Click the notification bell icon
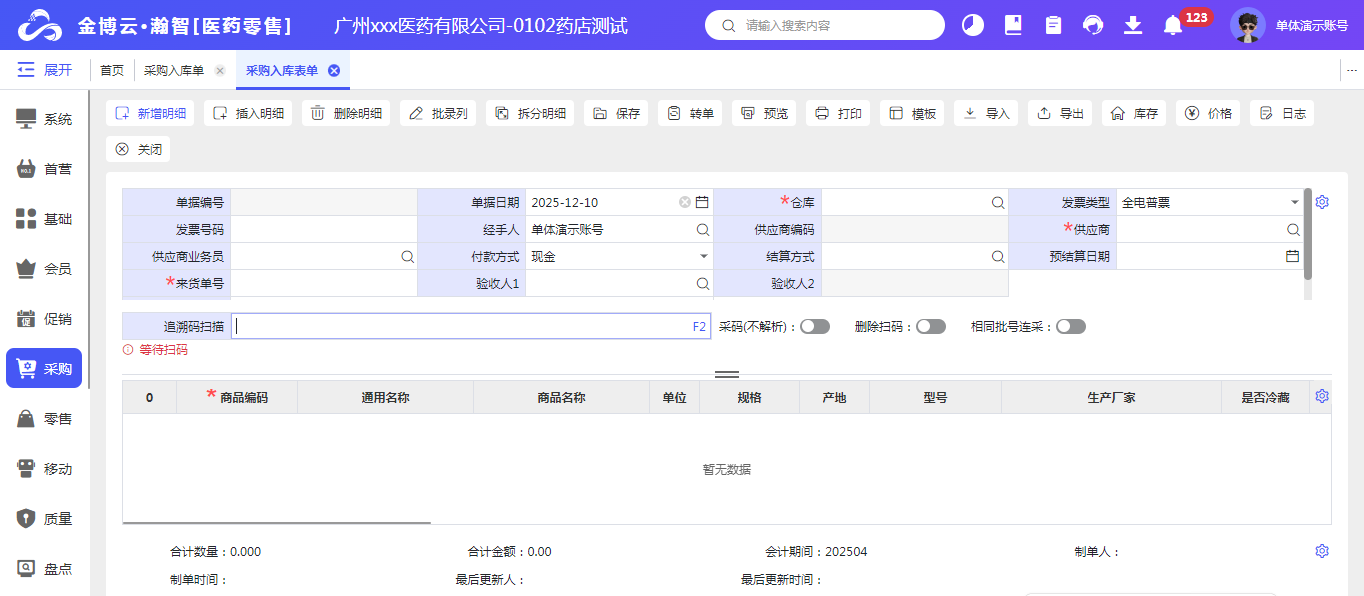The width and height of the screenshot is (1364, 596). tap(1173, 26)
